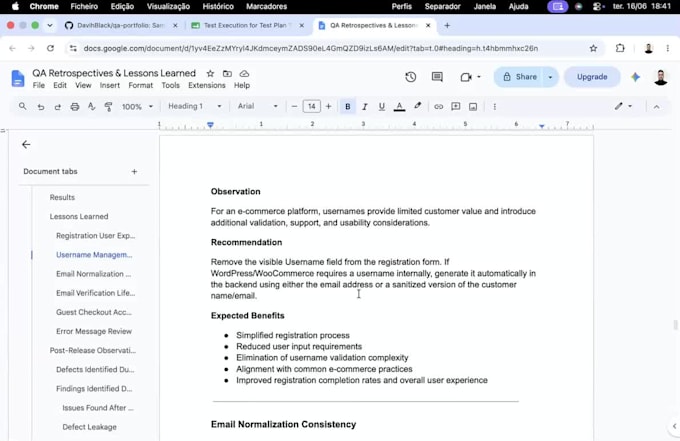Viewport: 680px width, 441px height.
Task: Open a new Chrome tab
Action: tap(447, 26)
